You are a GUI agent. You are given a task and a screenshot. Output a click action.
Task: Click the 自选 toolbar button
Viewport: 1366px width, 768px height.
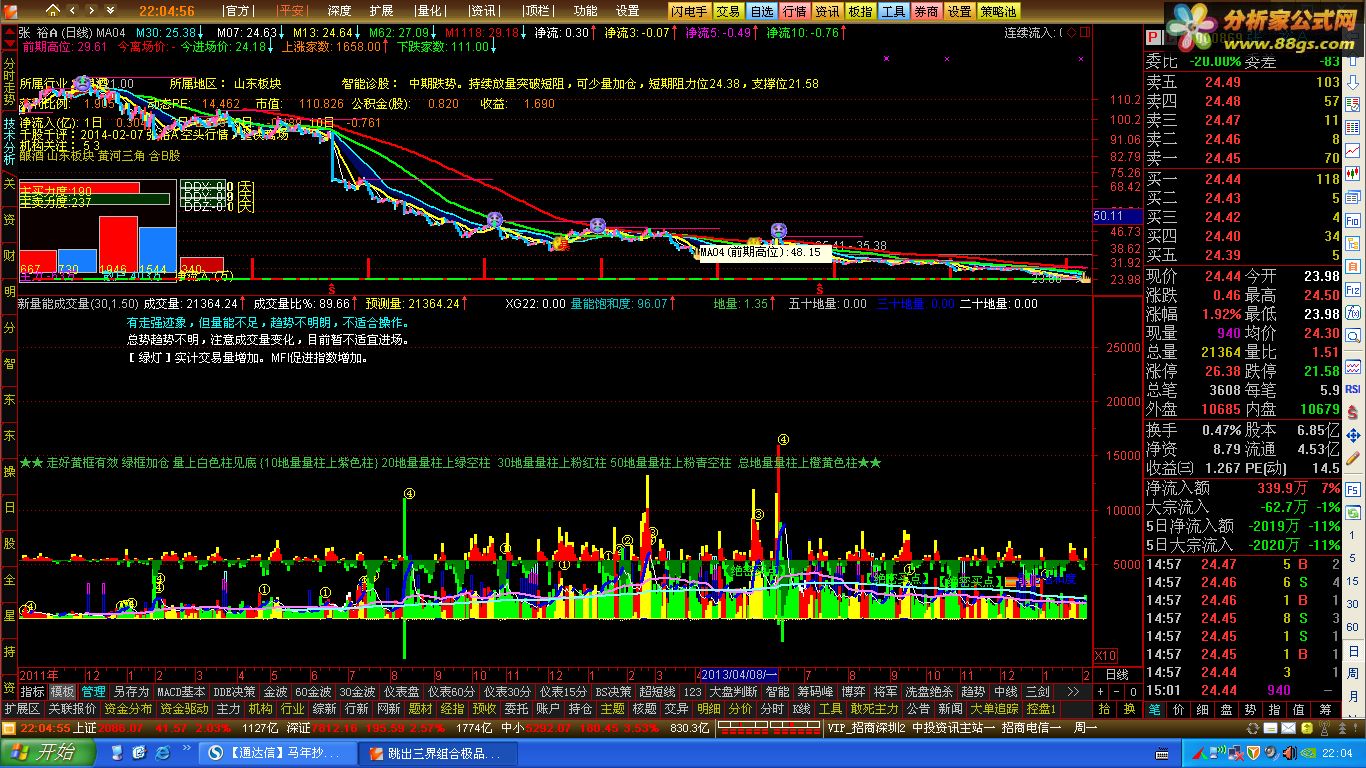click(761, 11)
